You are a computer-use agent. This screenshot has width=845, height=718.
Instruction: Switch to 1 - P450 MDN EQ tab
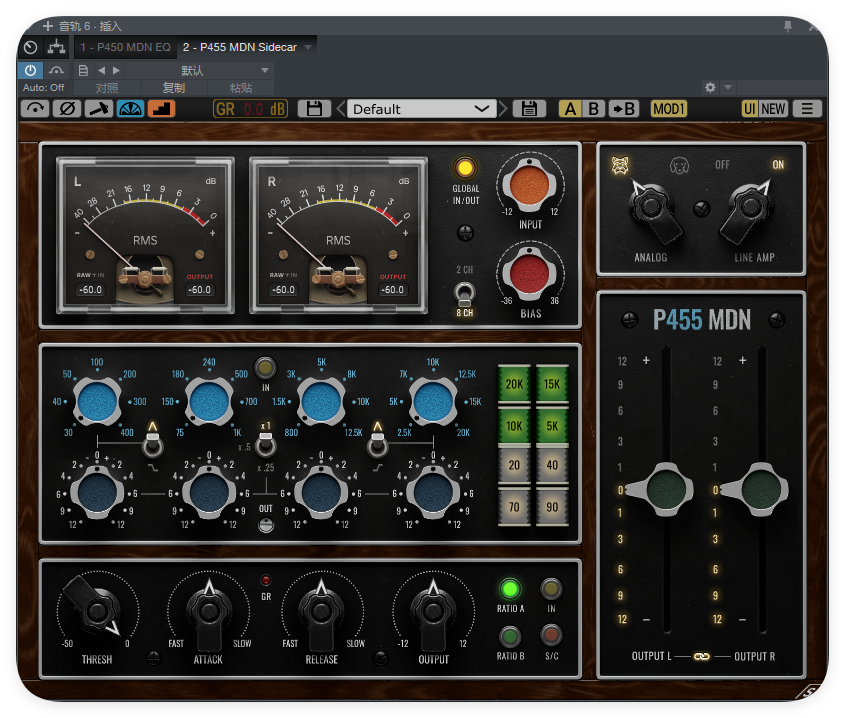click(x=125, y=47)
